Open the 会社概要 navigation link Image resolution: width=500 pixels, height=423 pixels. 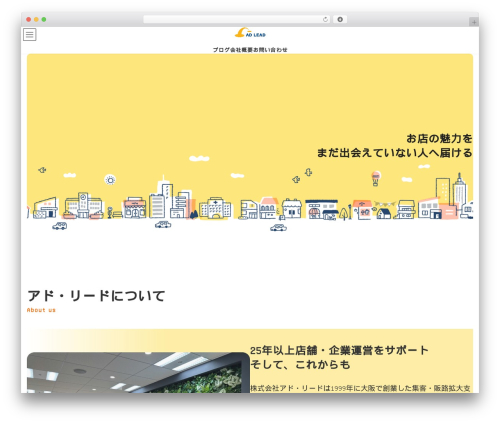(x=242, y=50)
